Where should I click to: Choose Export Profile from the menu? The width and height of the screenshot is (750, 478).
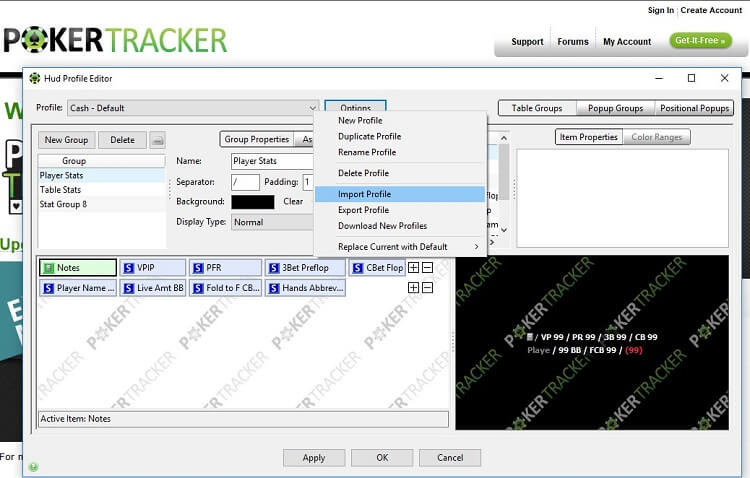point(400,210)
